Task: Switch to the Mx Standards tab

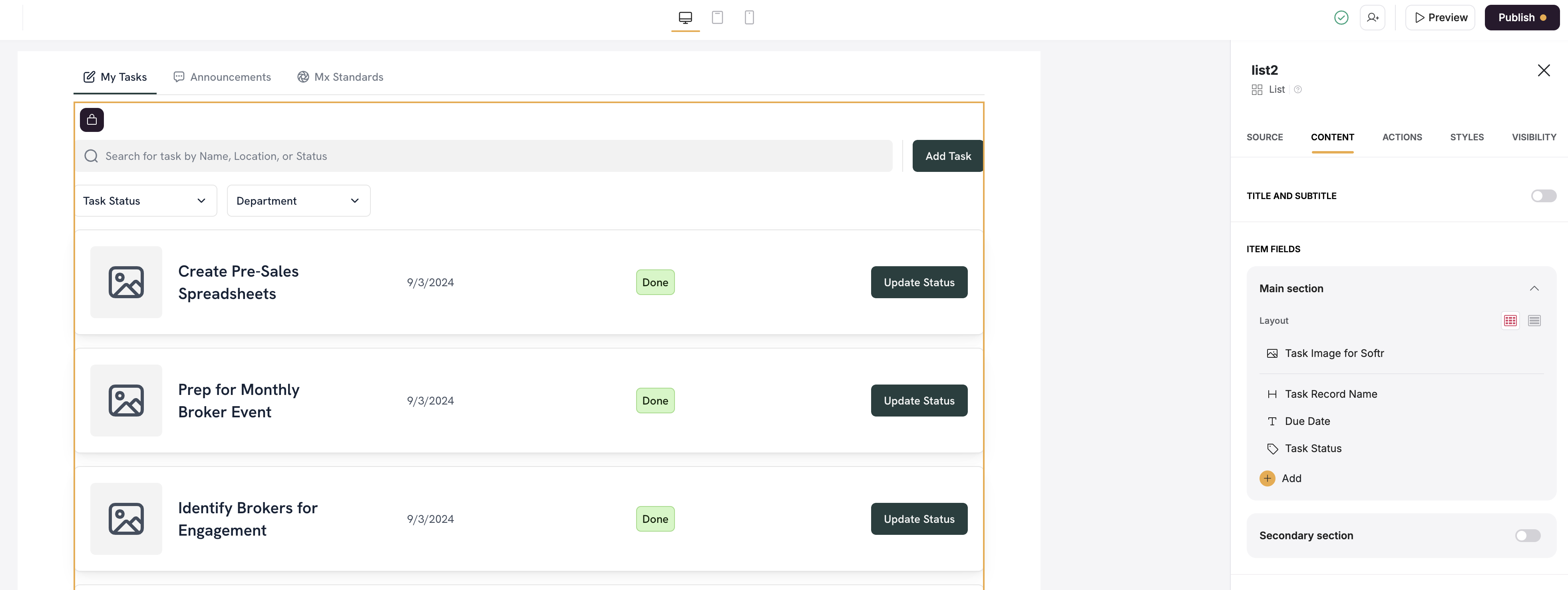Action: (340, 77)
